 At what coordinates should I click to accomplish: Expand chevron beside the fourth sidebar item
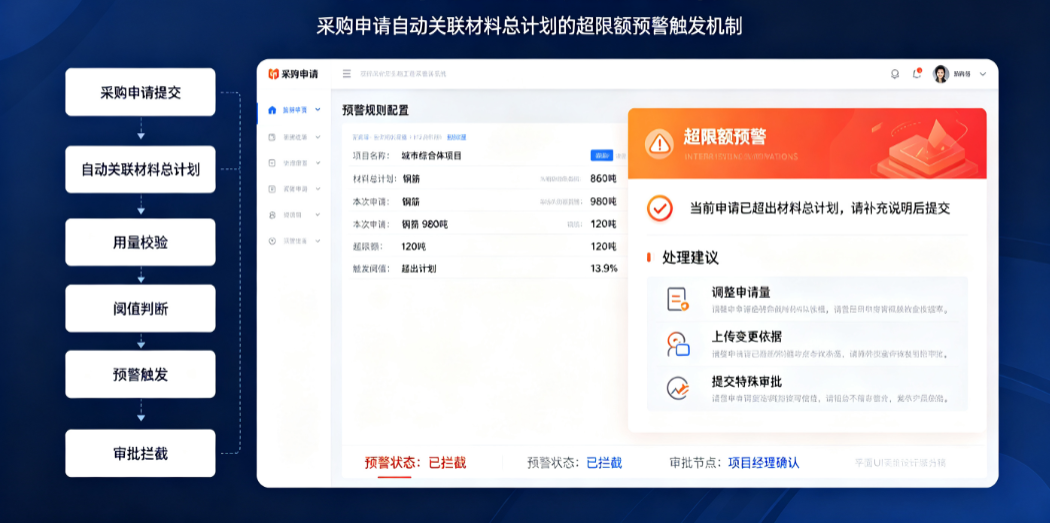coord(317,189)
